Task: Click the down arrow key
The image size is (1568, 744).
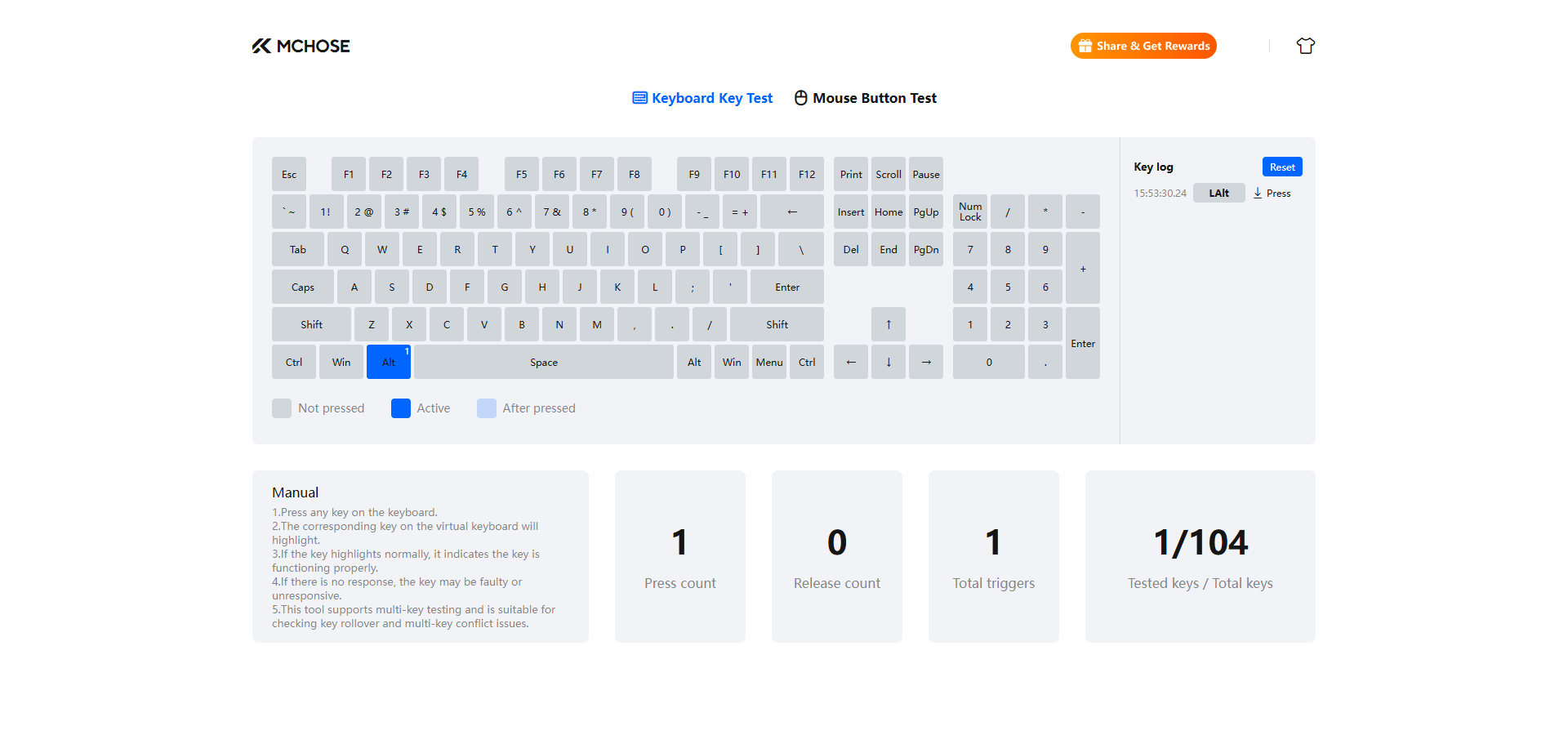Action: [x=889, y=362]
